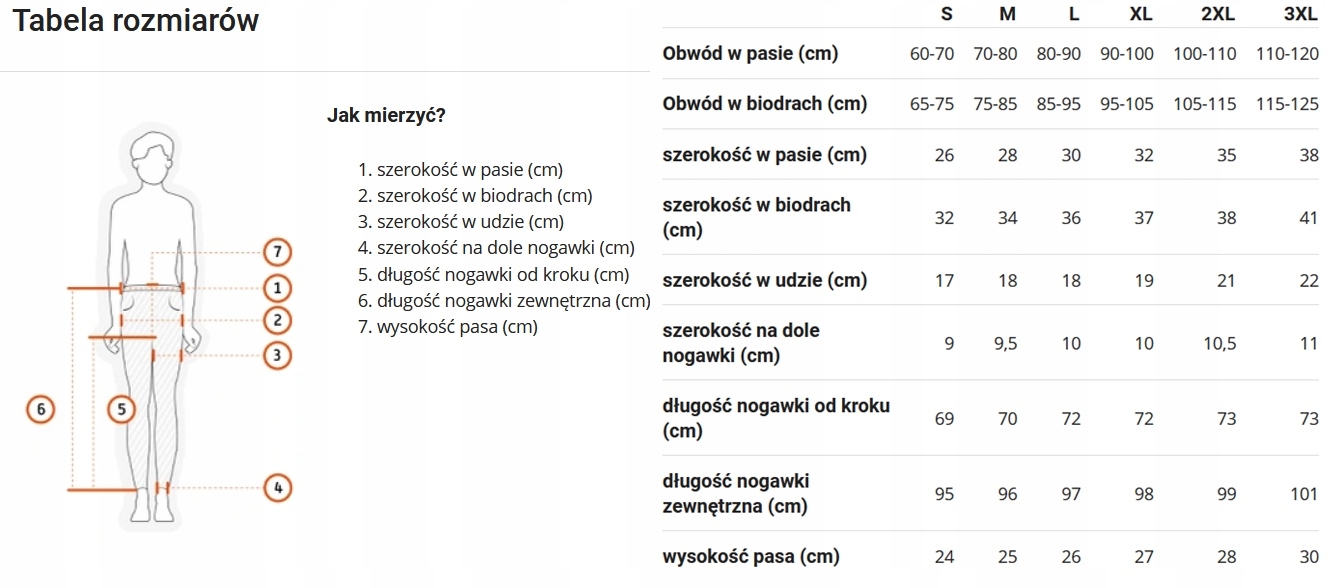
Task: Click the numbered circle 5 inseam marker
Action: click(x=121, y=408)
